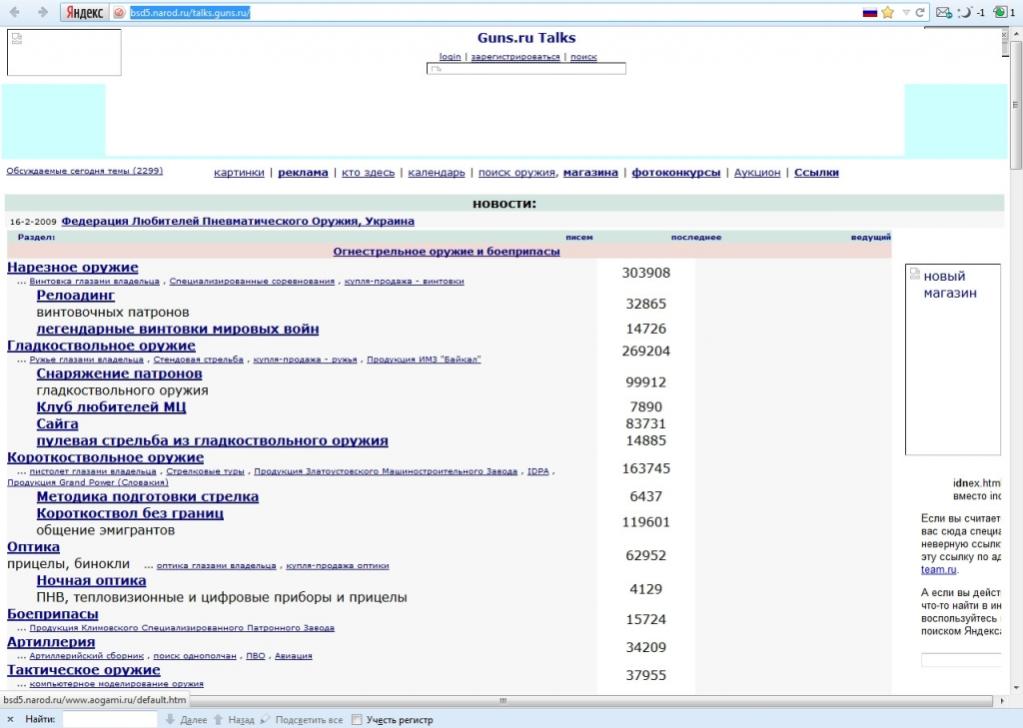This screenshot has width=1023, height=728.
Task: Click the browser forward arrow
Action: tap(42, 12)
